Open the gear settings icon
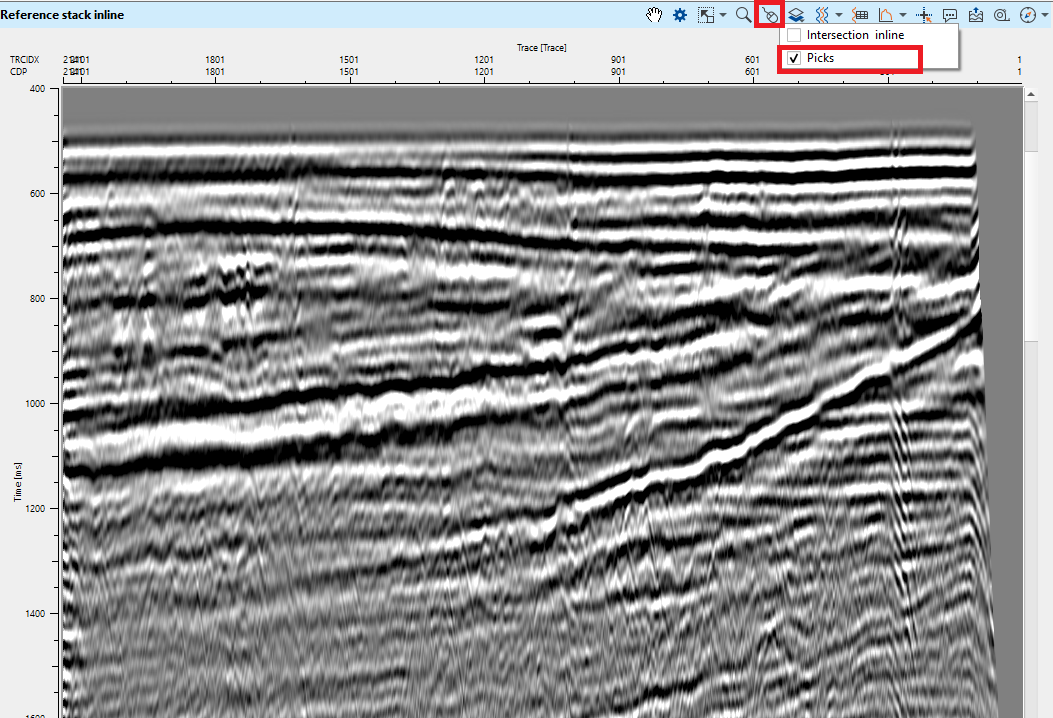Image resolution: width=1053 pixels, height=718 pixels. coord(680,15)
